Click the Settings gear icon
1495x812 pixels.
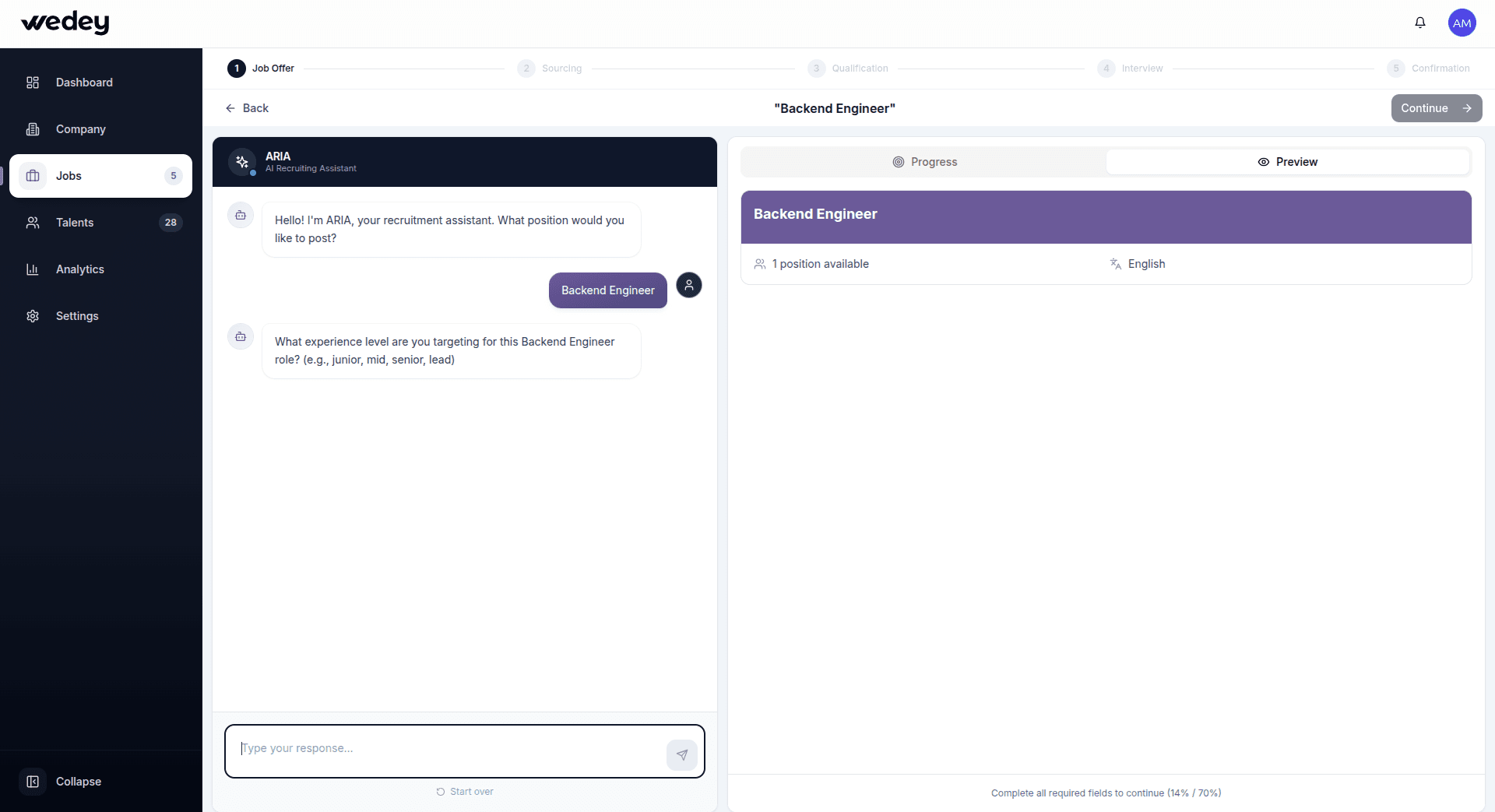[33, 316]
